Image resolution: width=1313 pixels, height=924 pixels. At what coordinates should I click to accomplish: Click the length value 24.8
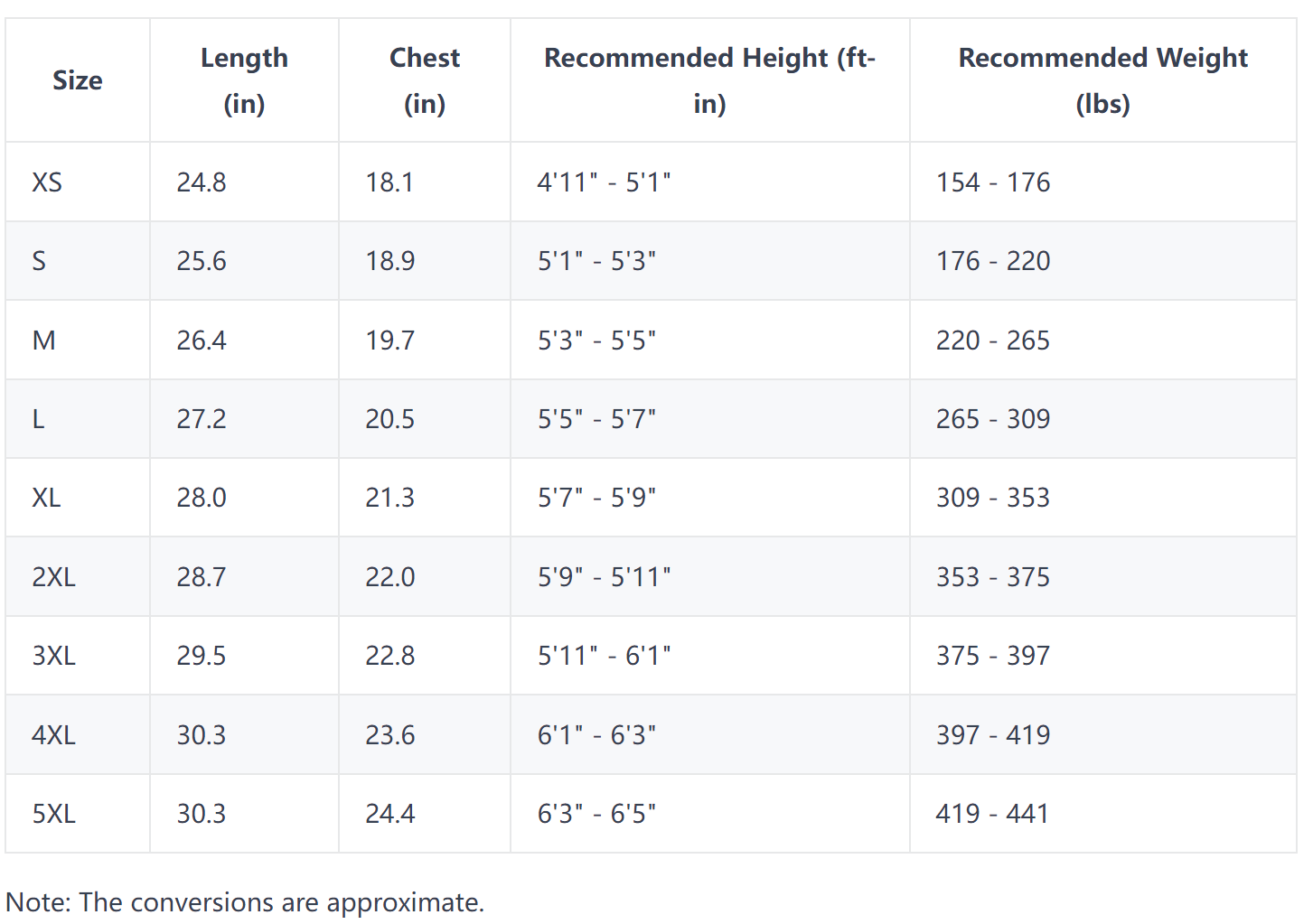[202, 182]
